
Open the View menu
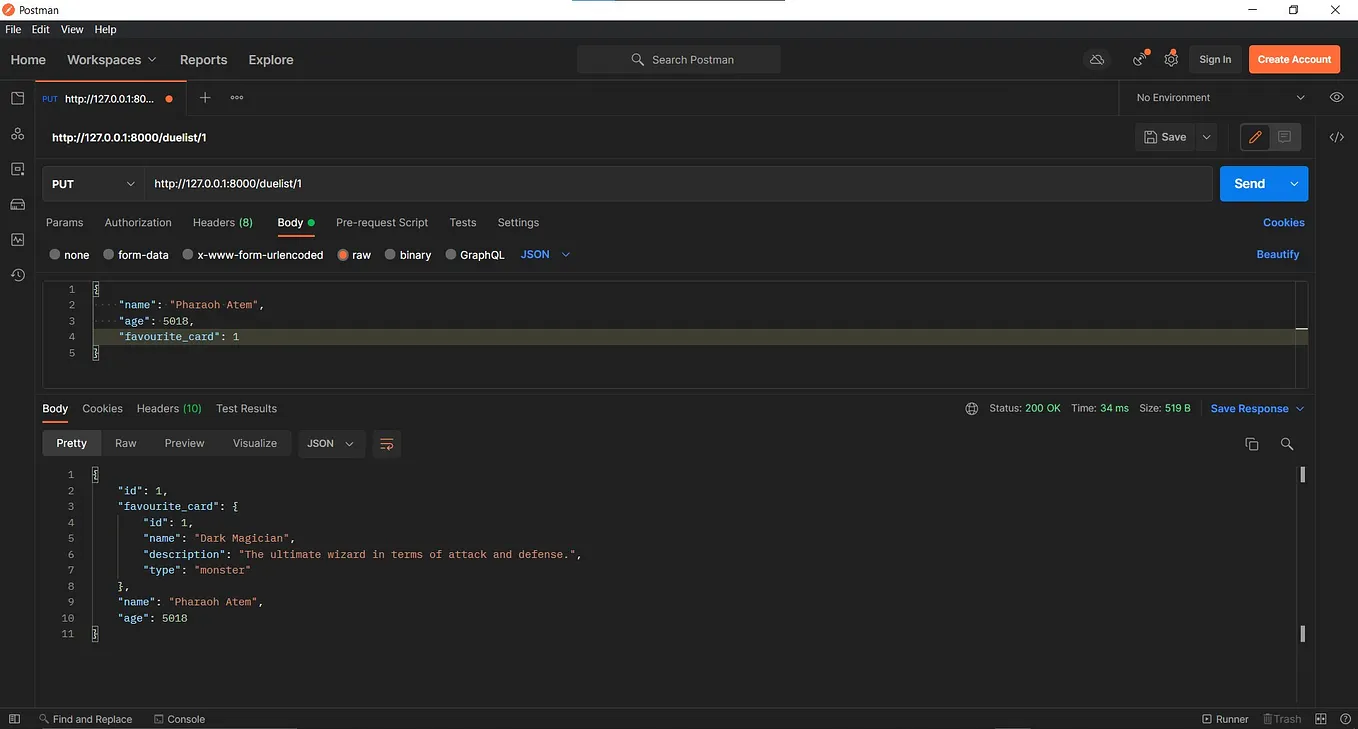tap(72, 30)
